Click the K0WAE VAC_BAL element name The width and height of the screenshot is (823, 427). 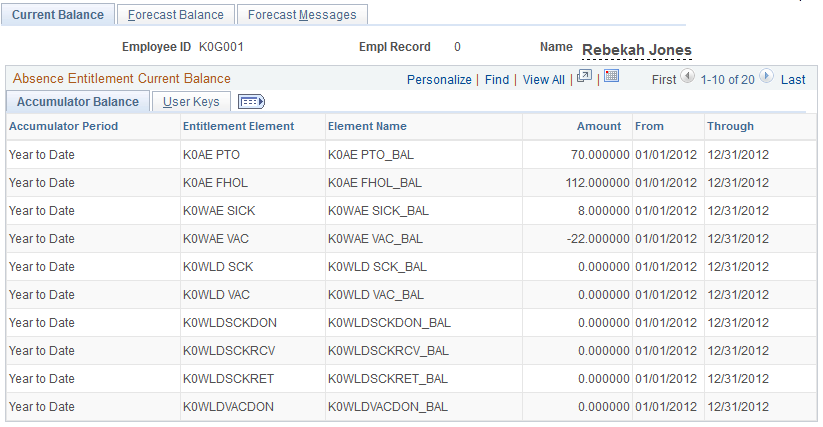tap(375, 239)
